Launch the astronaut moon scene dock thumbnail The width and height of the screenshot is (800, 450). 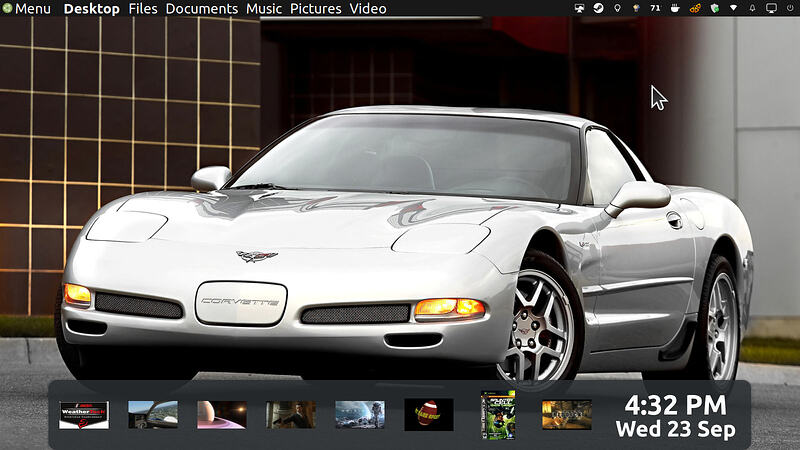coord(360,414)
